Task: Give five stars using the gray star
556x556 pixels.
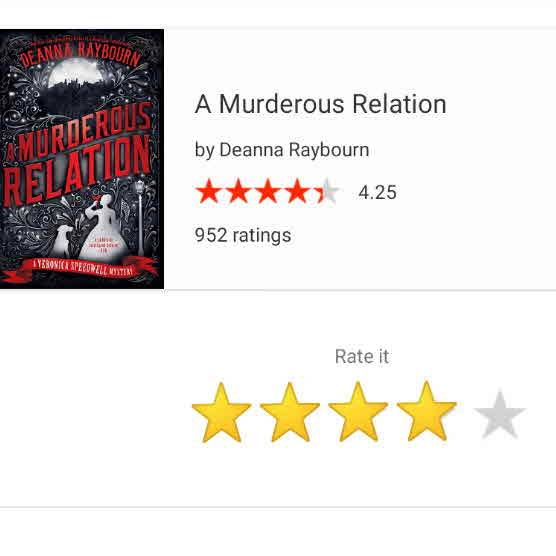Action: 500,414
